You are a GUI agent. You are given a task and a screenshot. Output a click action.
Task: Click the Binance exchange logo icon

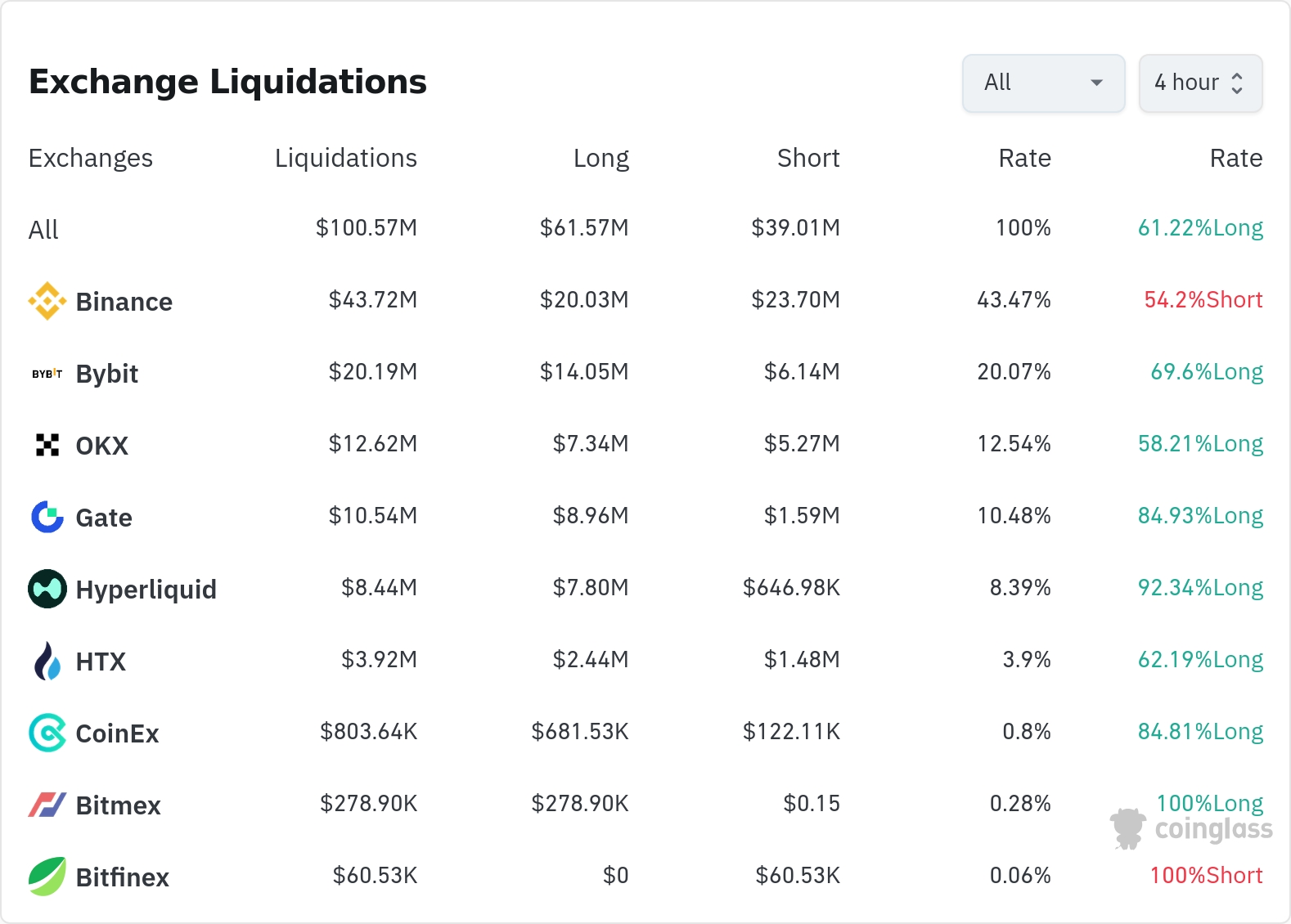click(x=47, y=301)
